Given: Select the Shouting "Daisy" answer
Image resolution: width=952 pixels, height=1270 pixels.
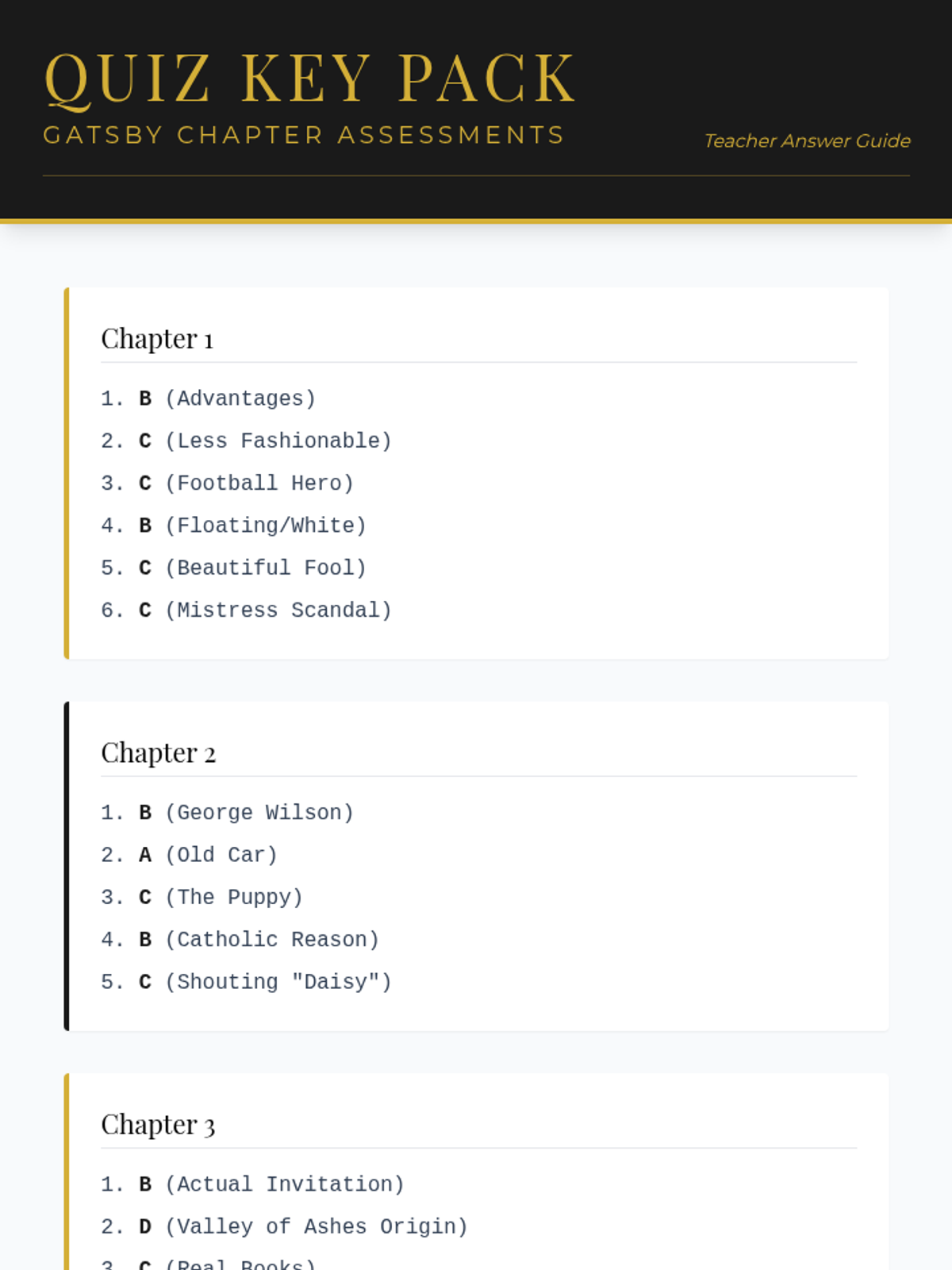Looking at the screenshot, I should tap(247, 982).
